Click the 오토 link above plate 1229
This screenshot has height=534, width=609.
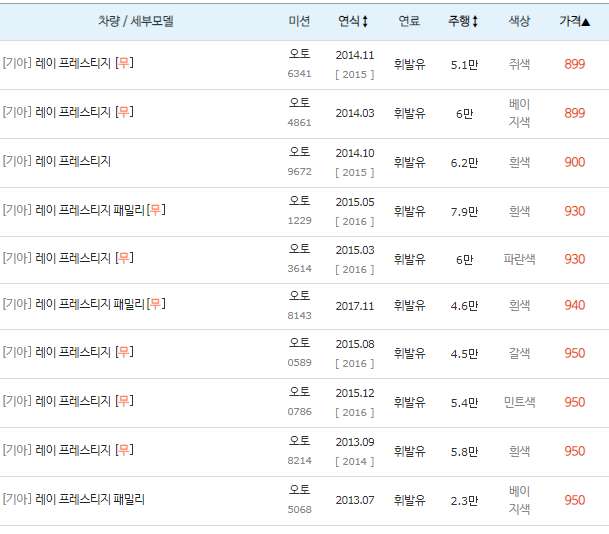pyautogui.click(x=299, y=200)
